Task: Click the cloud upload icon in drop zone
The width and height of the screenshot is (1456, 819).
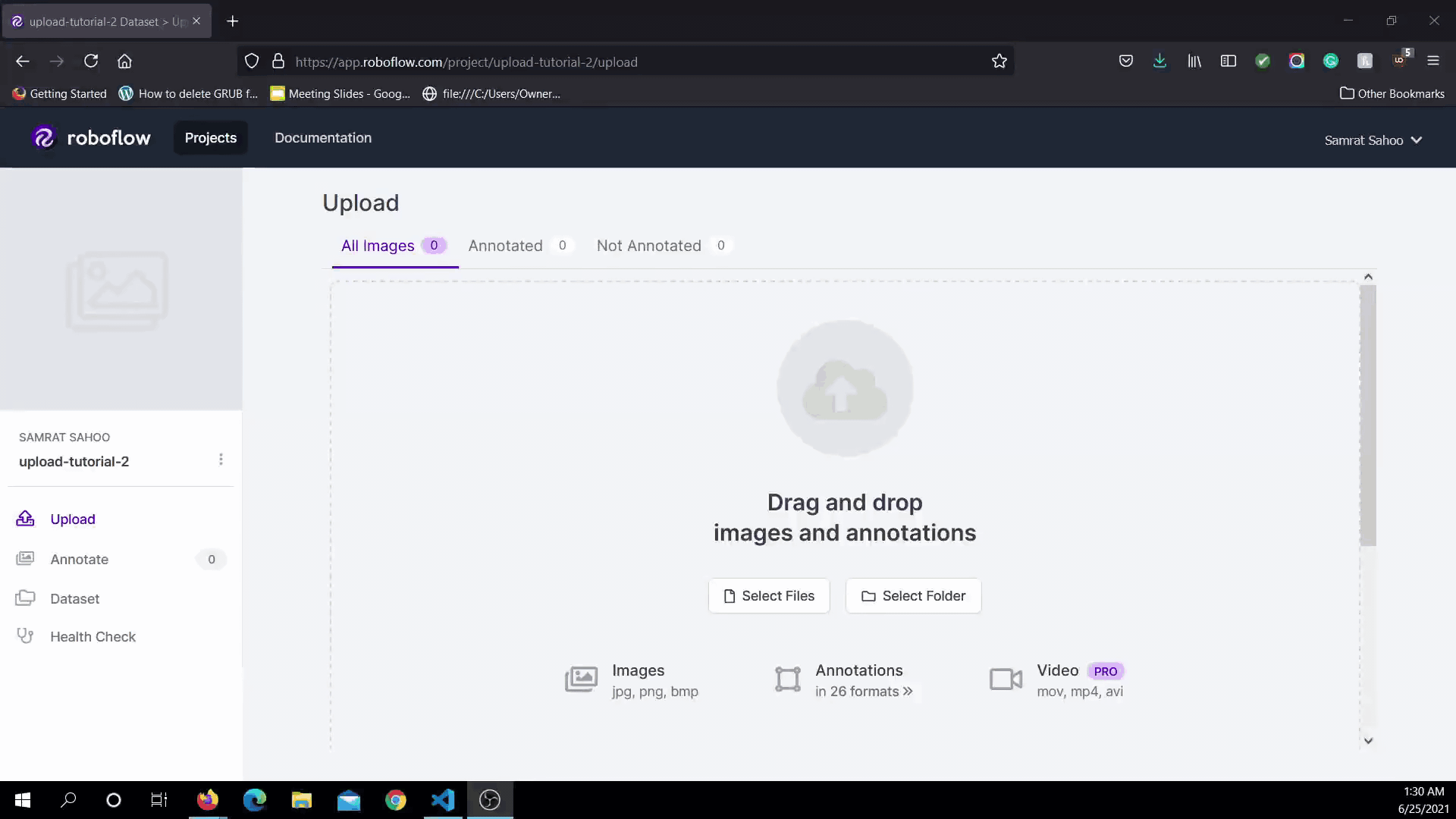Action: click(845, 389)
